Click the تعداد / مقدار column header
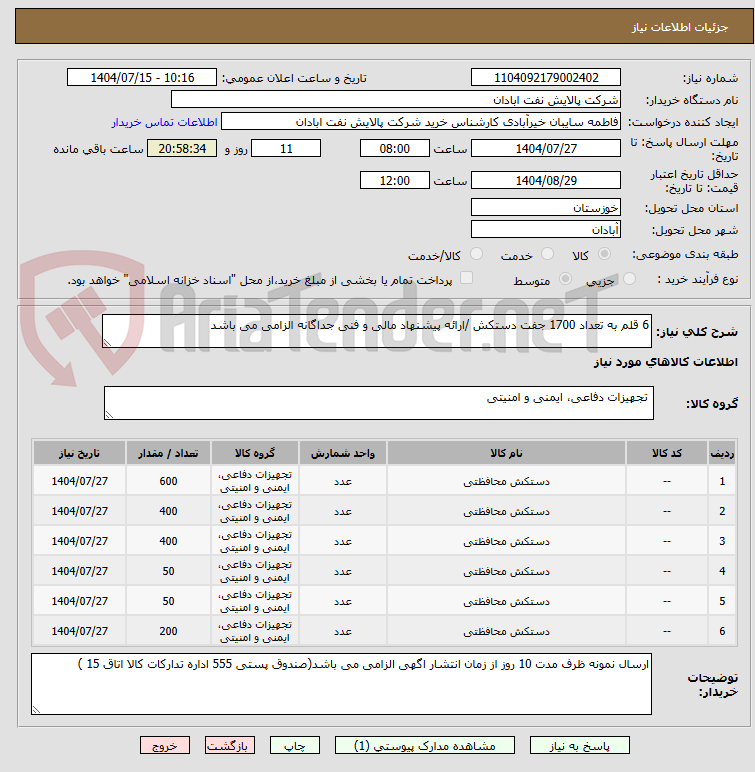 point(168,452)
